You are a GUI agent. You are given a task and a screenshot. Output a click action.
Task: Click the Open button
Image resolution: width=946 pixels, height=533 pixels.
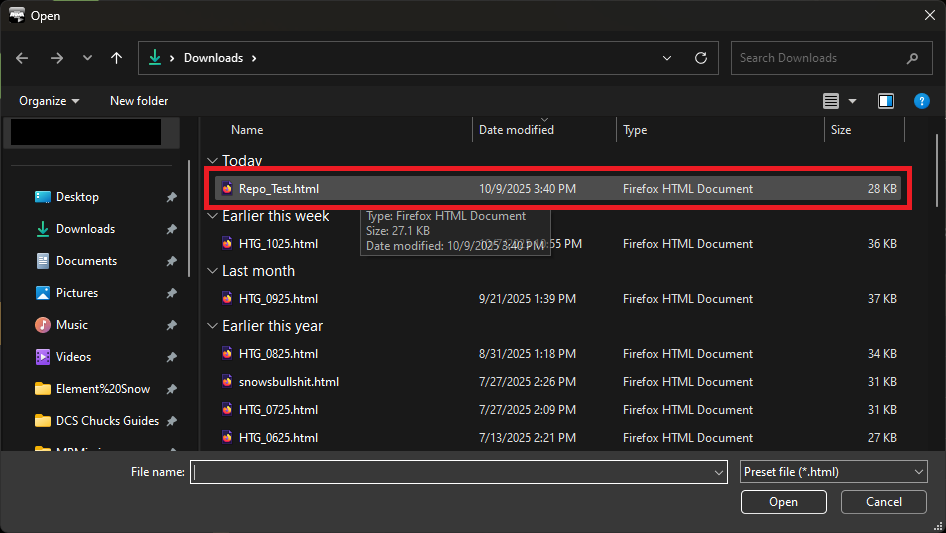pyautogui.click(x=783, y=502)
